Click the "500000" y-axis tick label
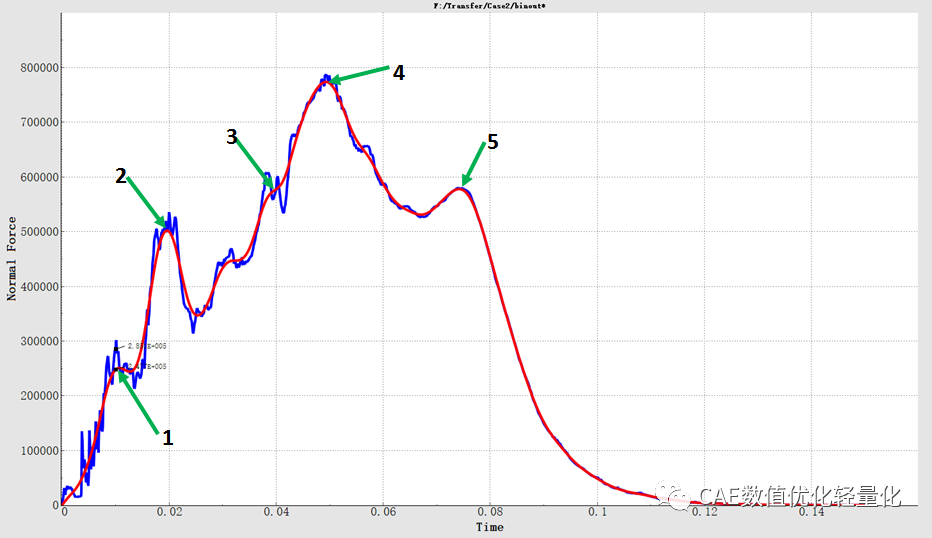The width and height of the screenshot is (932, 538). 40,232
